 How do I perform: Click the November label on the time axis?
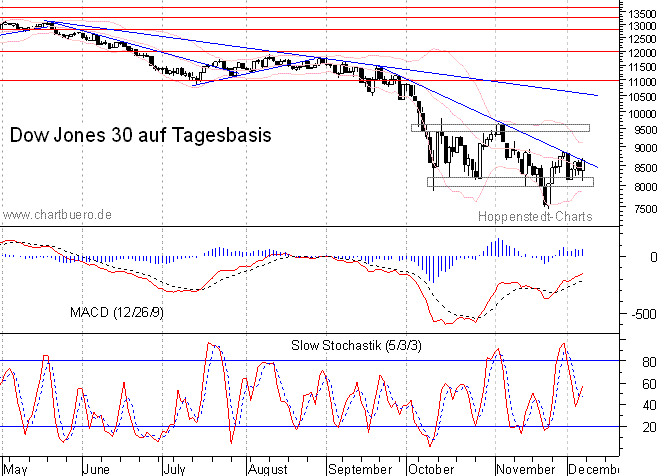click(x=526, y=469)
